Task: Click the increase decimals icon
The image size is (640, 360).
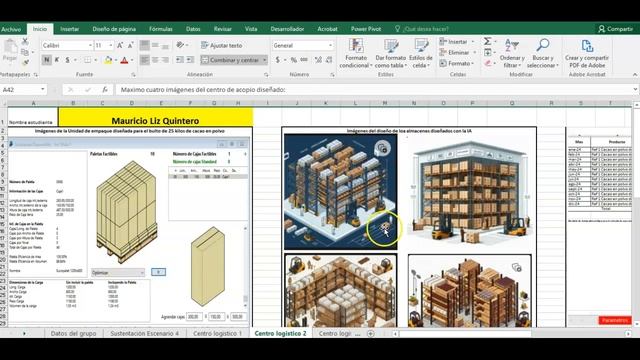Action: tap(318, 60)
